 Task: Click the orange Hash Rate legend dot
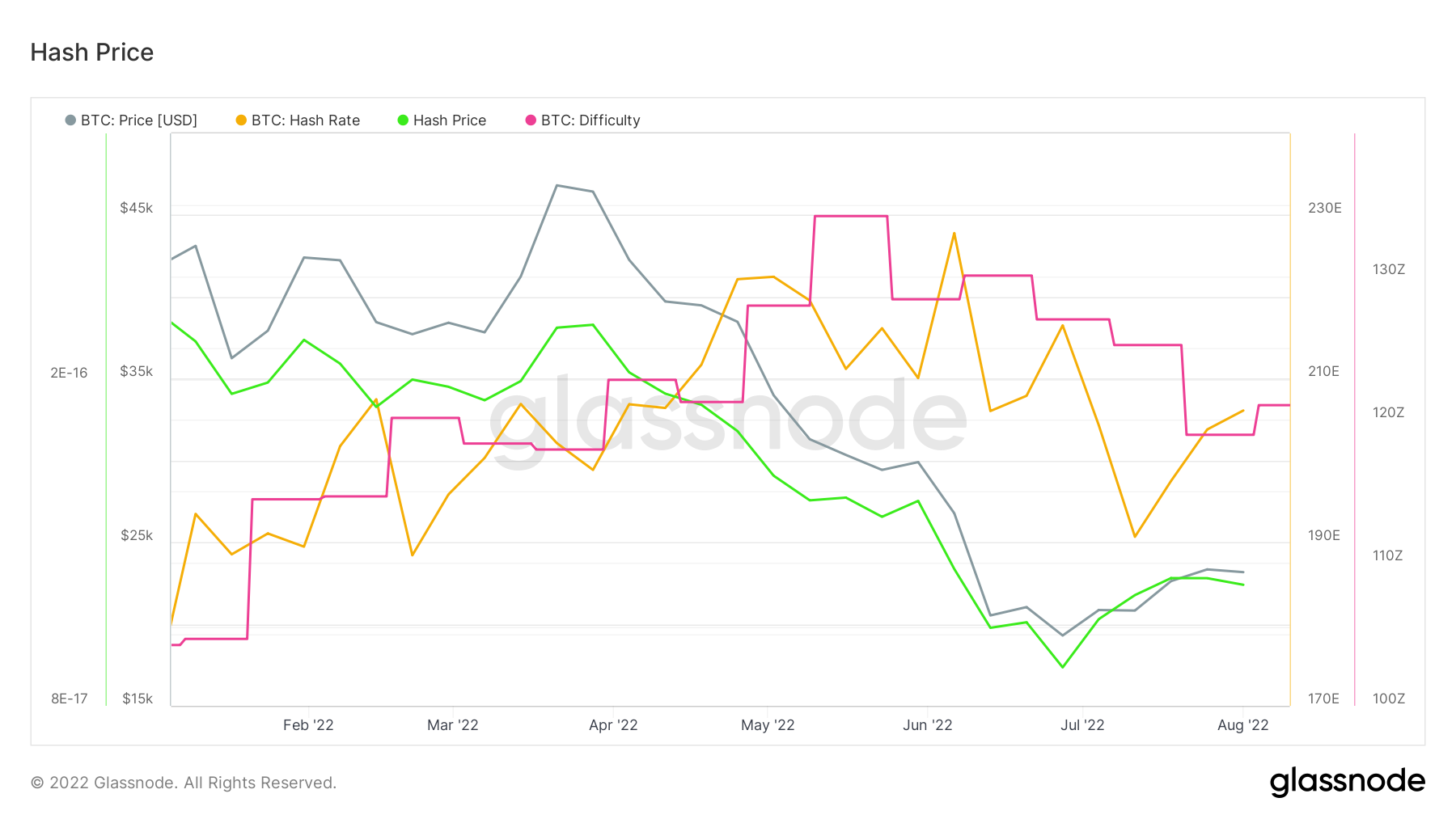pos(241,120)
